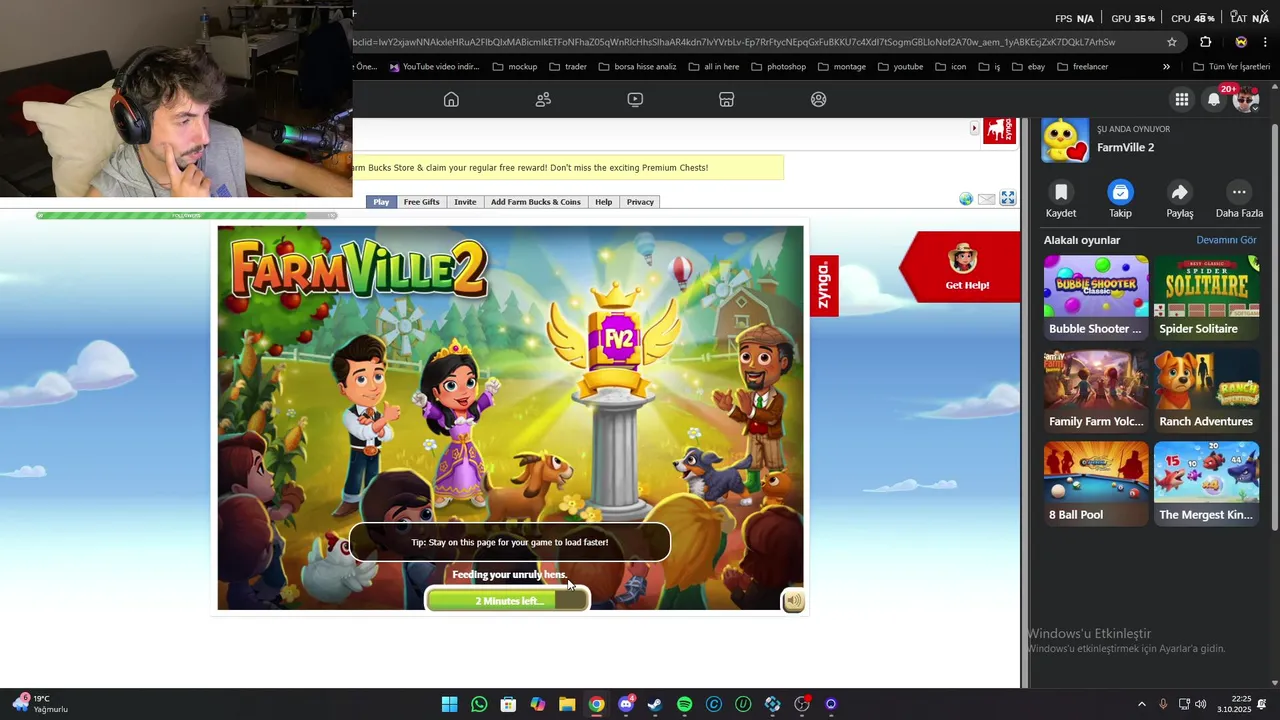Select the Help tab

(603, 202)
